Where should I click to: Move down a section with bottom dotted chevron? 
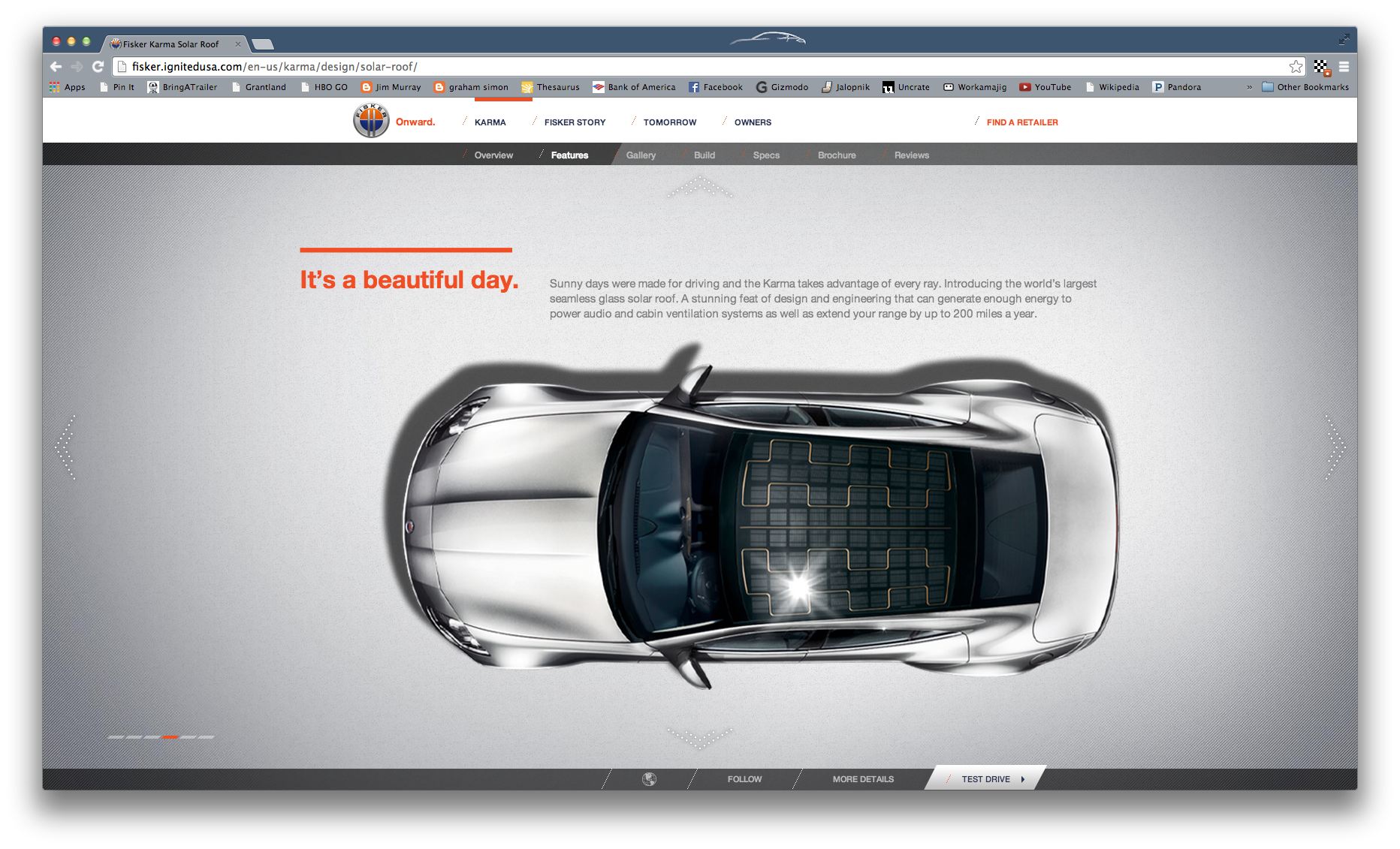pyautogui.click(x=700, y=738)
